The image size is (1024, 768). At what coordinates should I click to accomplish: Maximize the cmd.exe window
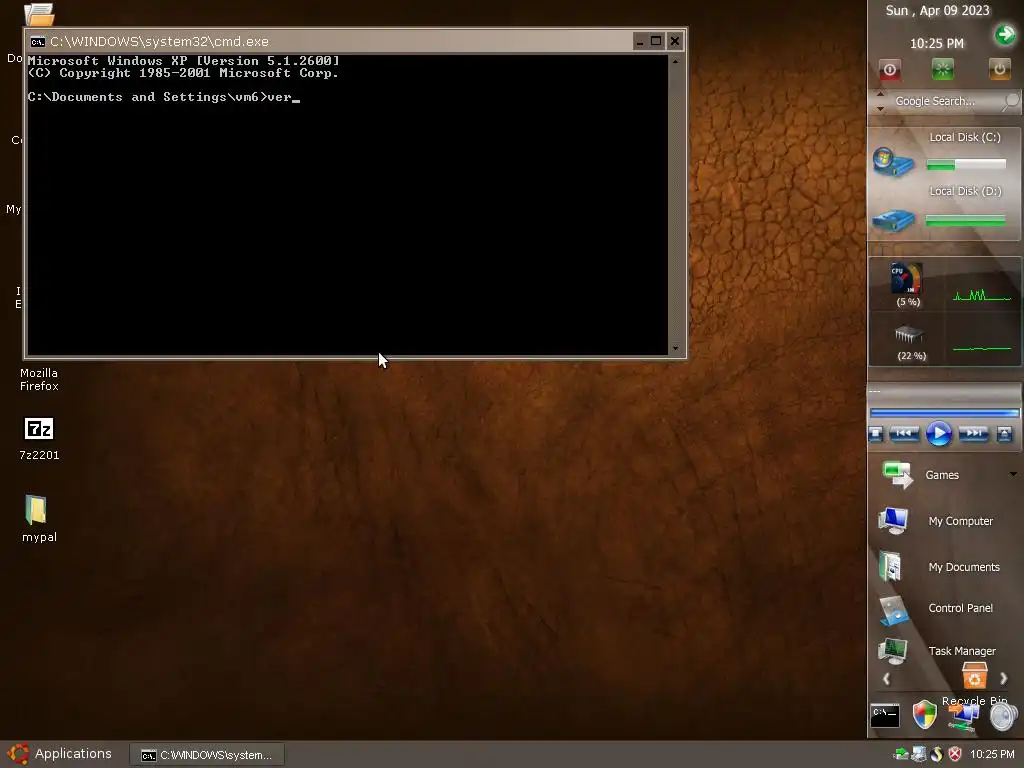[x=656, y=41]
